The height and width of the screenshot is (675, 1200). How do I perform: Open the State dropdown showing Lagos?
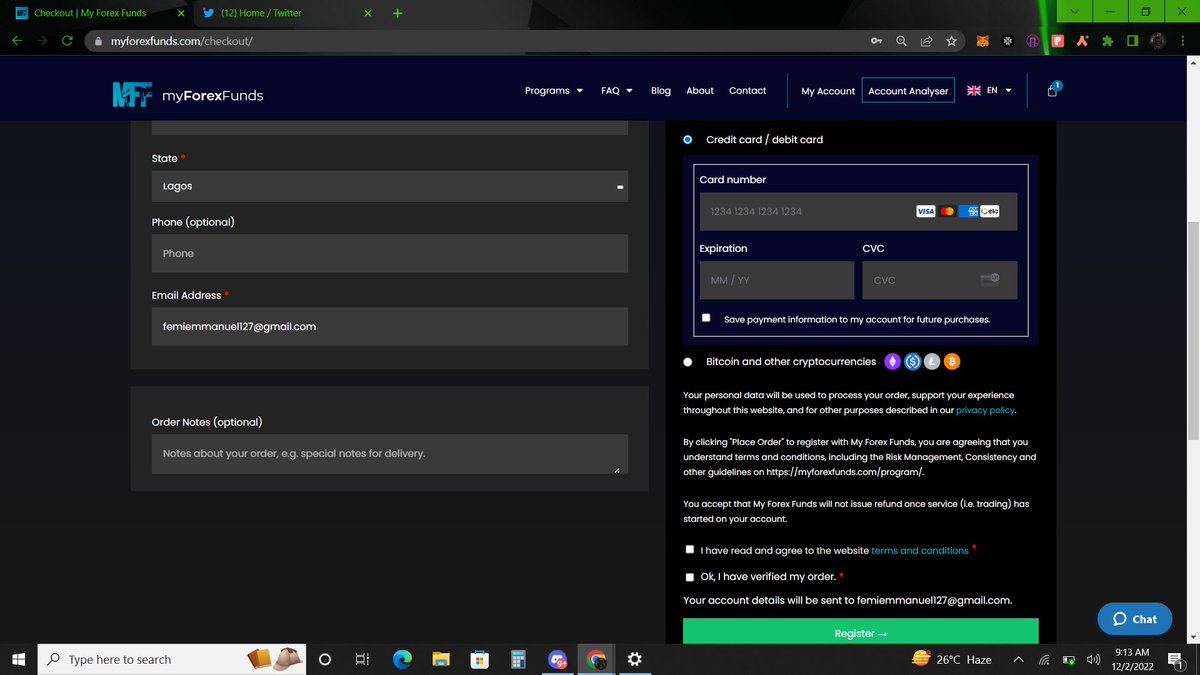coord(390,186)
